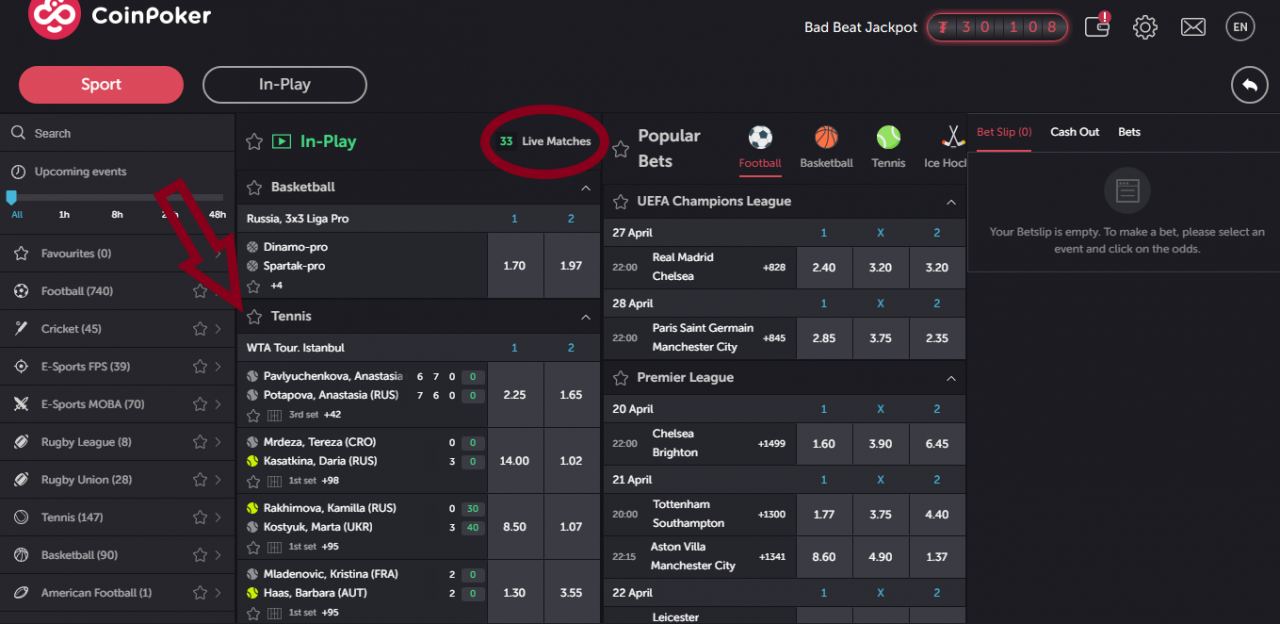
Task: Bet on Dinamo-pro at 1.70
Action: [x=515, y=266]
